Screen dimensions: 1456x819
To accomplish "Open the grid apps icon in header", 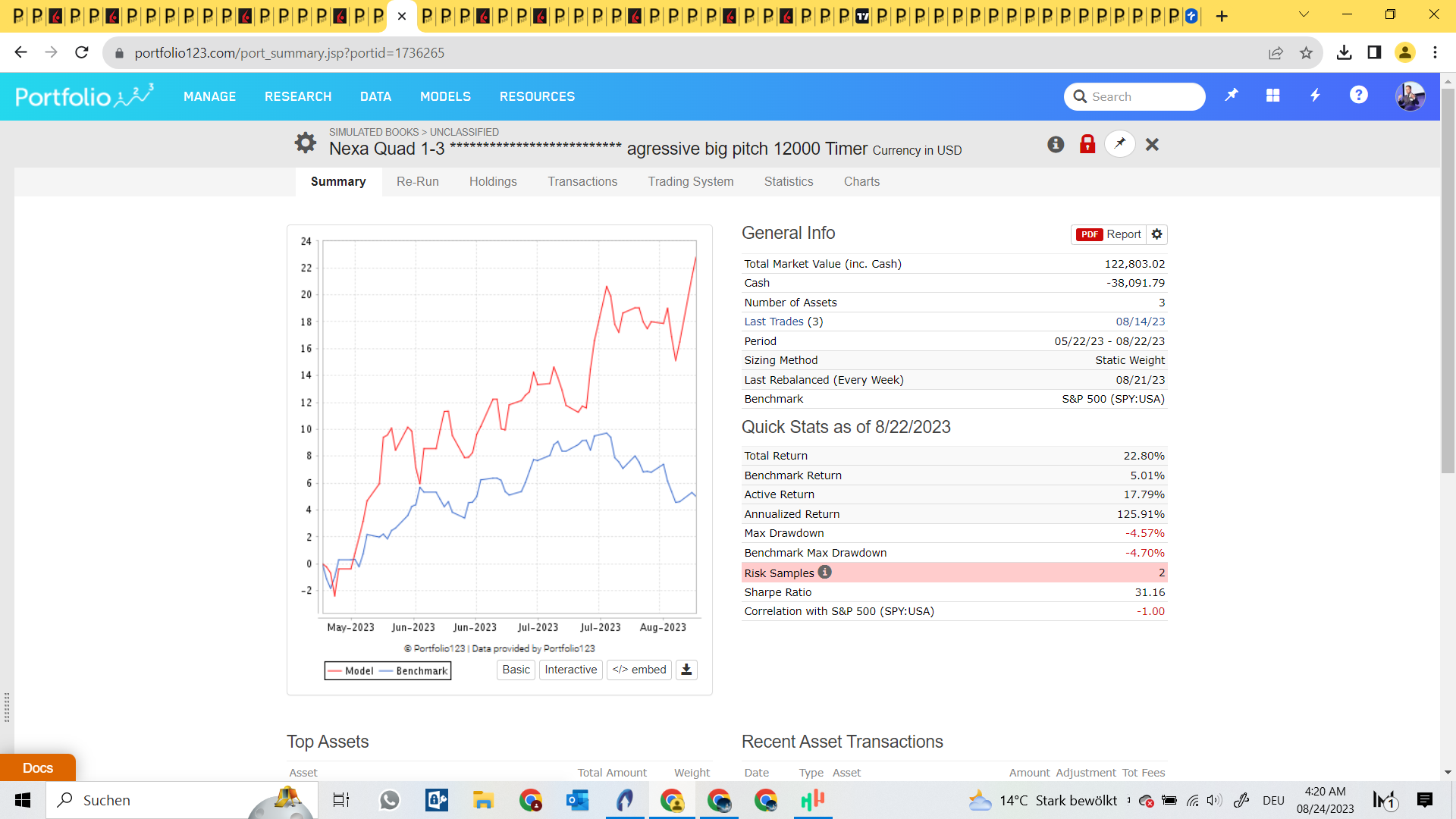I will tap(1273, 96).
